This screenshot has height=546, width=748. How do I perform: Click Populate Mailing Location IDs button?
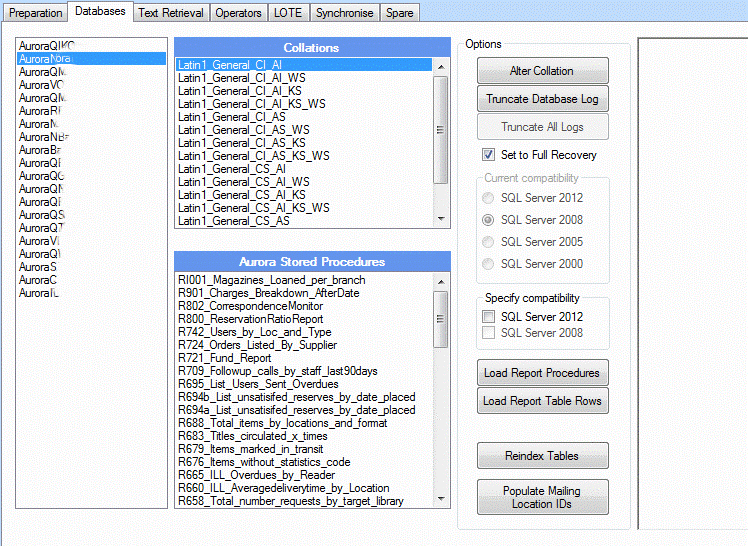point(542,497)
